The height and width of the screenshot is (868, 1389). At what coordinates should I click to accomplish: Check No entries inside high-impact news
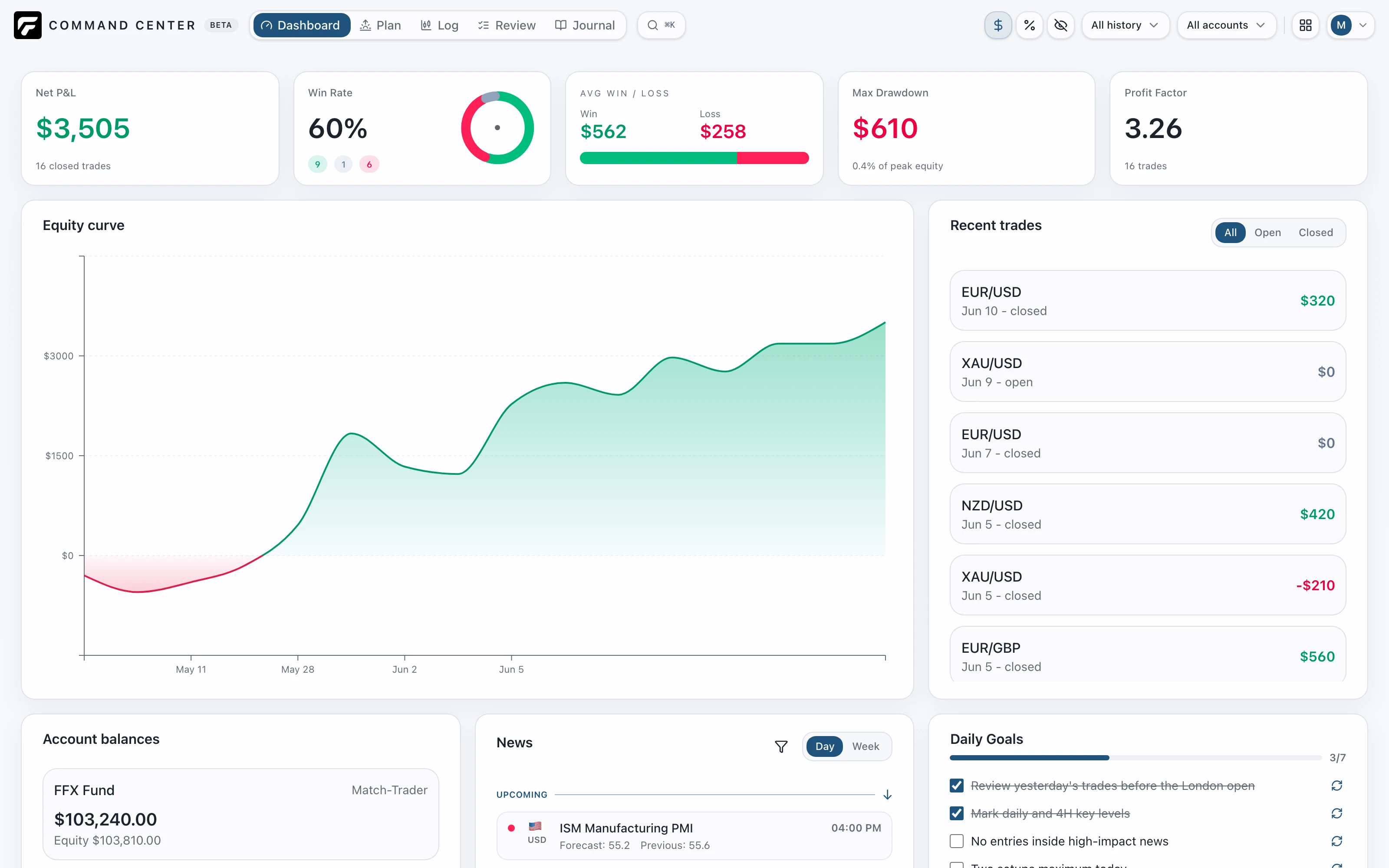tap(956, 841)
